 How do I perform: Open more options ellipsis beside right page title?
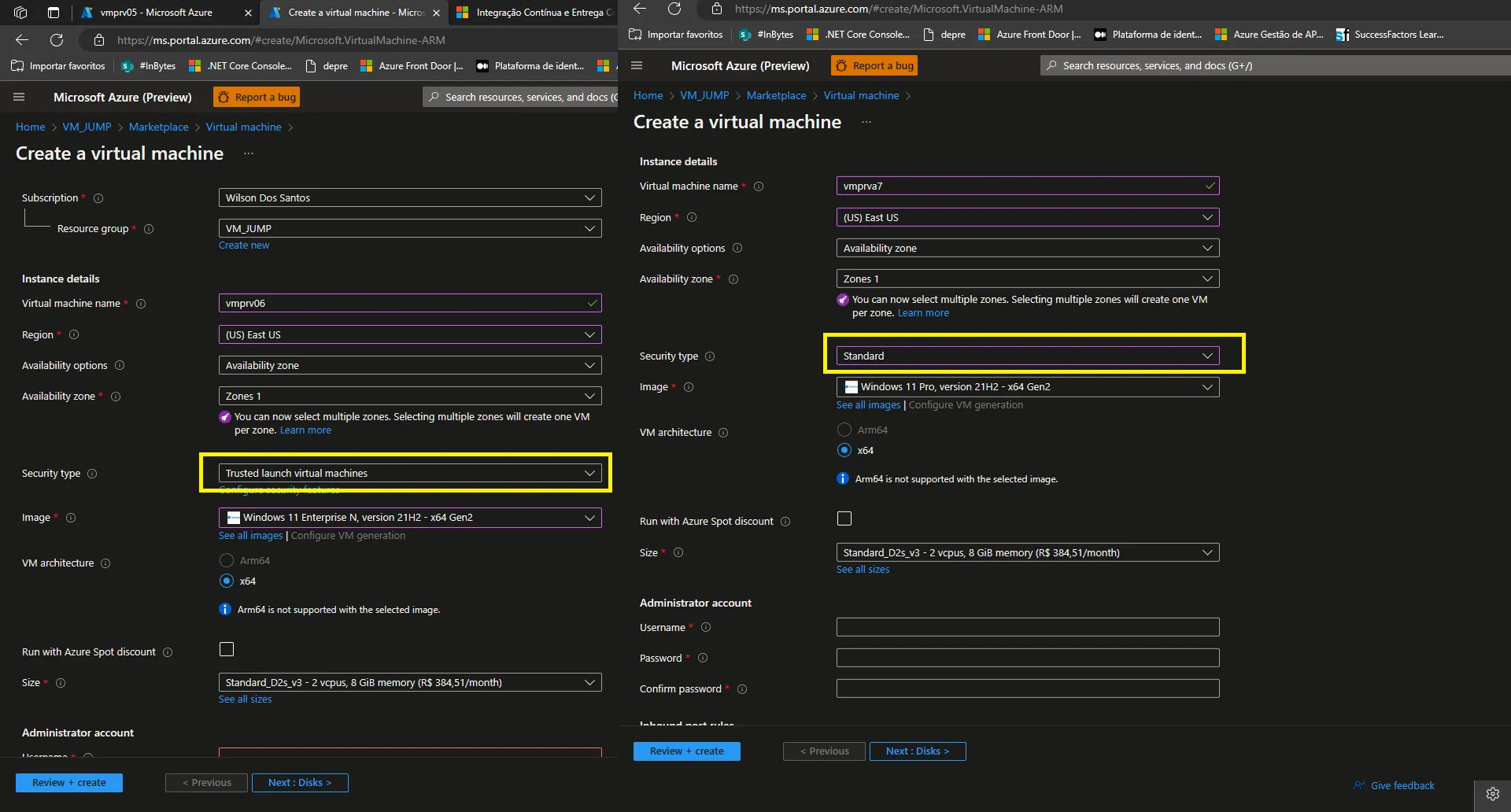(866, 122)
